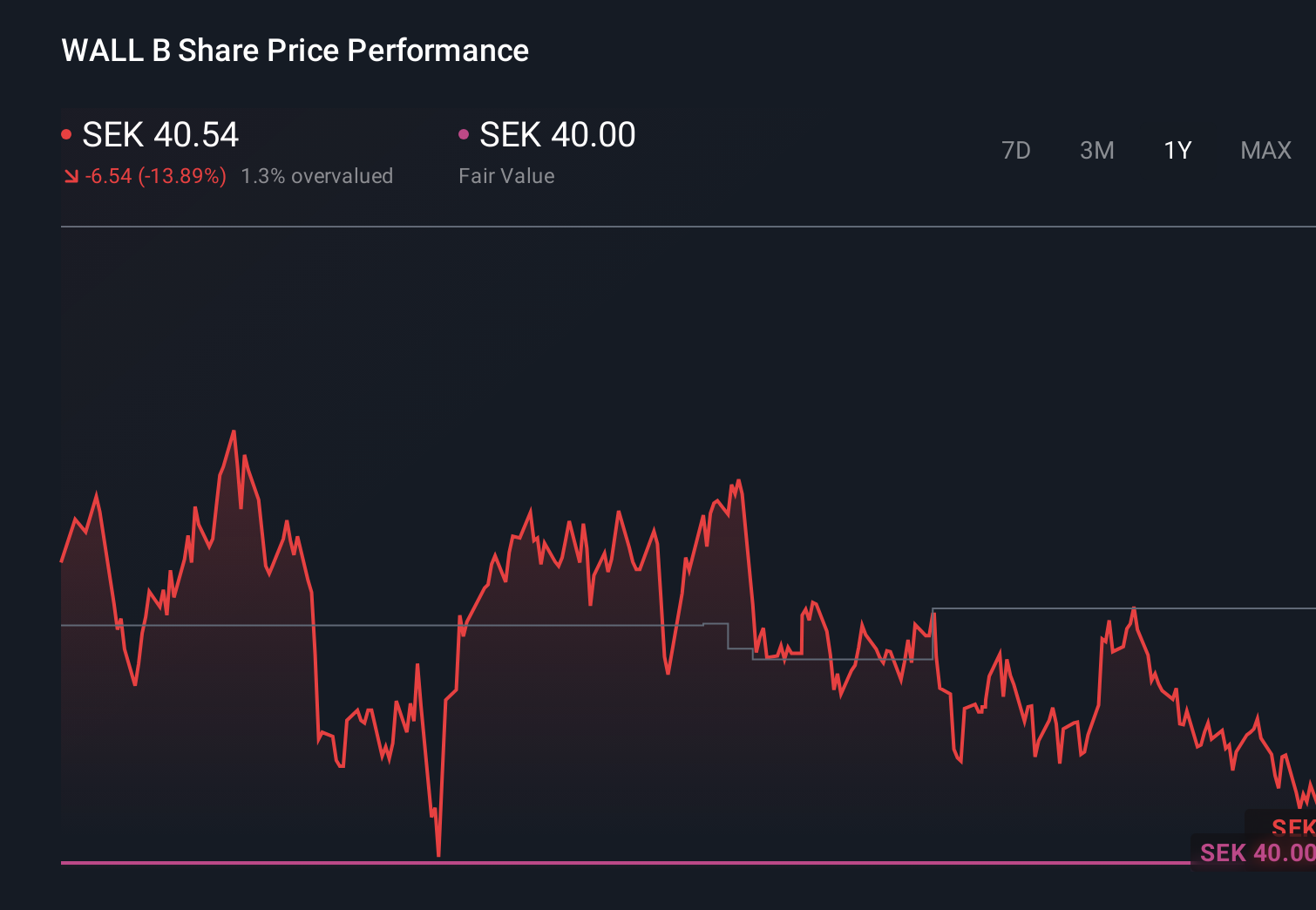Click the Fair Value caption text
The image size is (1316, 910).
tap(506, 175)
